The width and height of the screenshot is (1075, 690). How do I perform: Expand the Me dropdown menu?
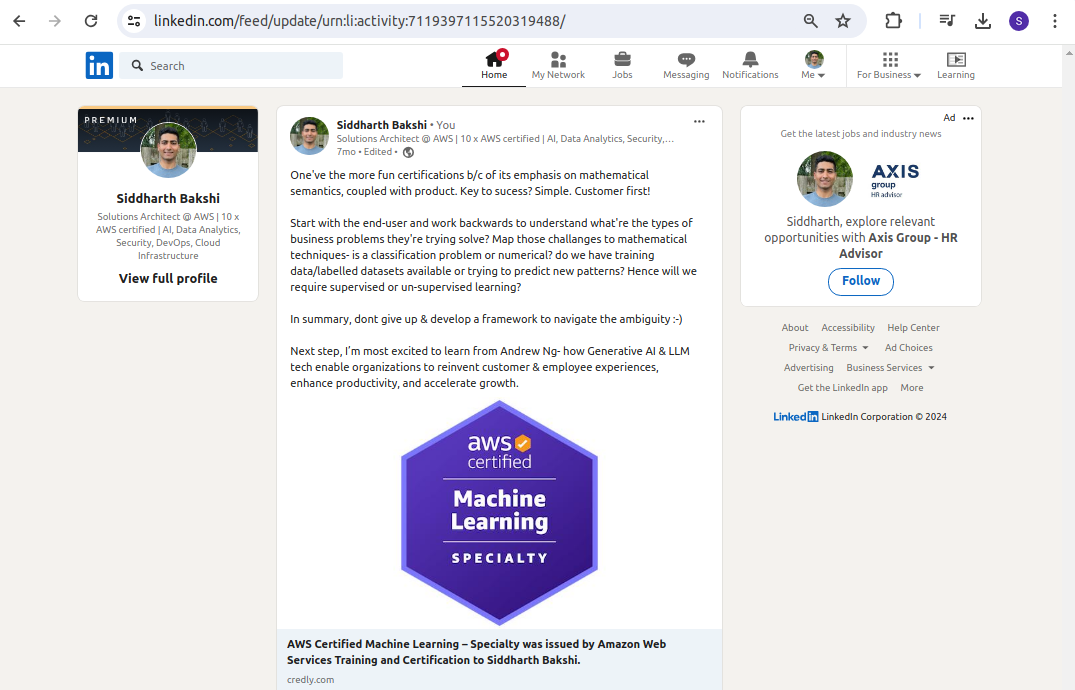click(x=814, y=66)
